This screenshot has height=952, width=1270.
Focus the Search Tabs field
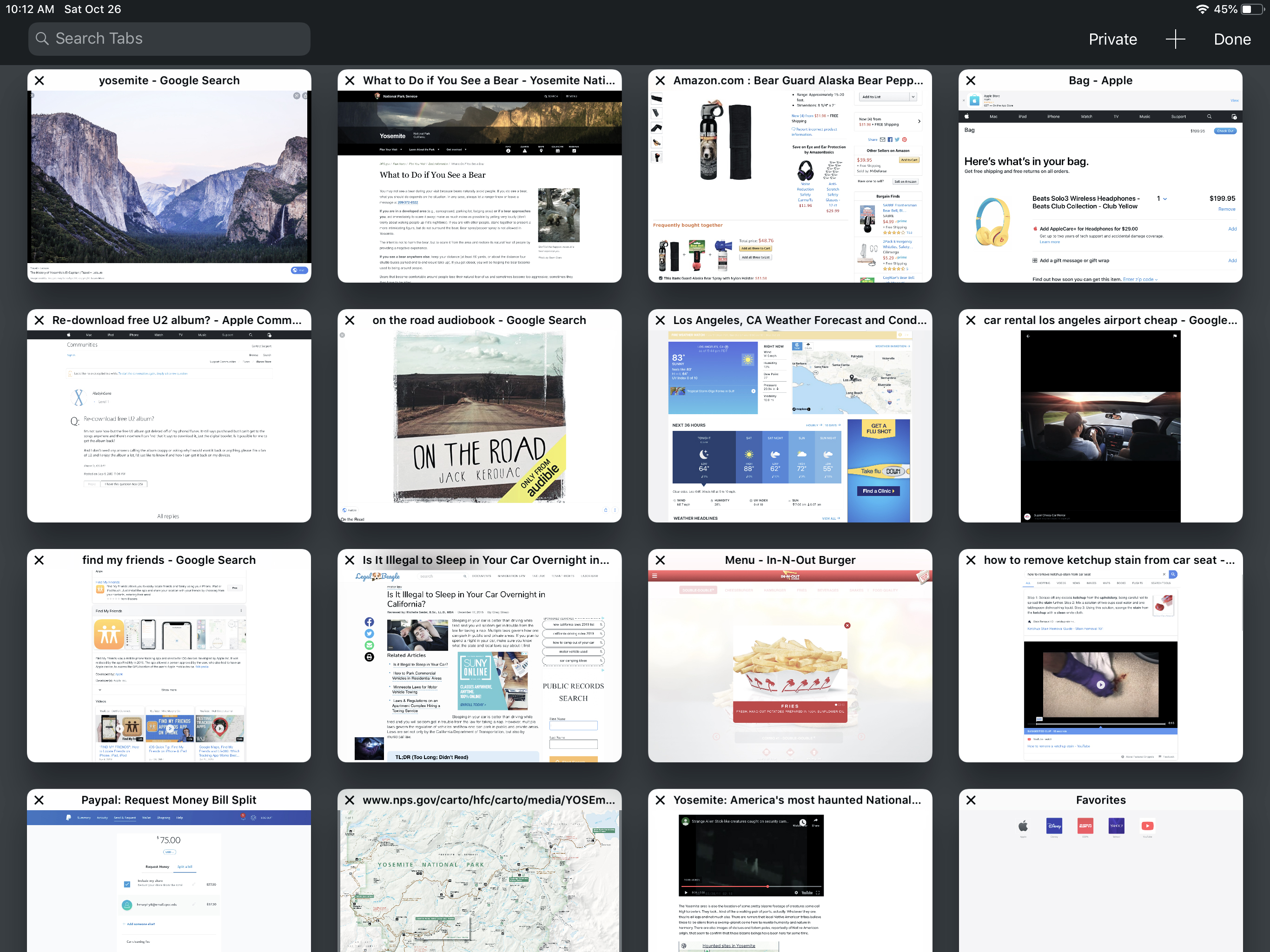[169, 39]
